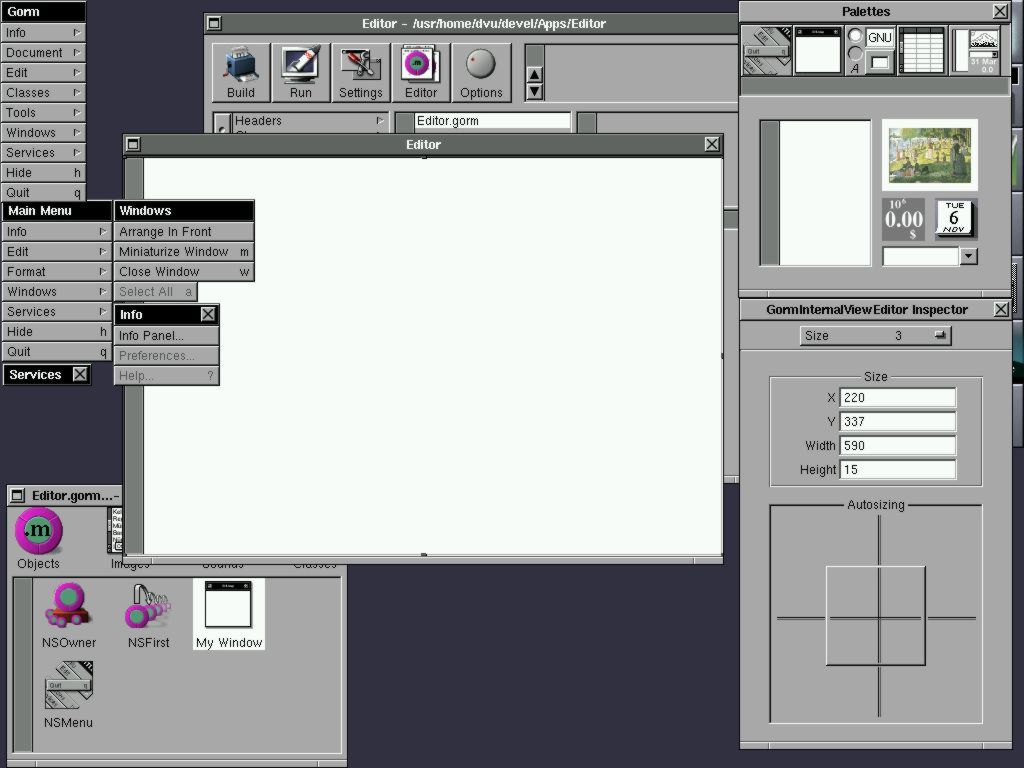Viewport: 1024px width, 768px height.
Task: Click the Build toolbar icon
Action: 241,72
